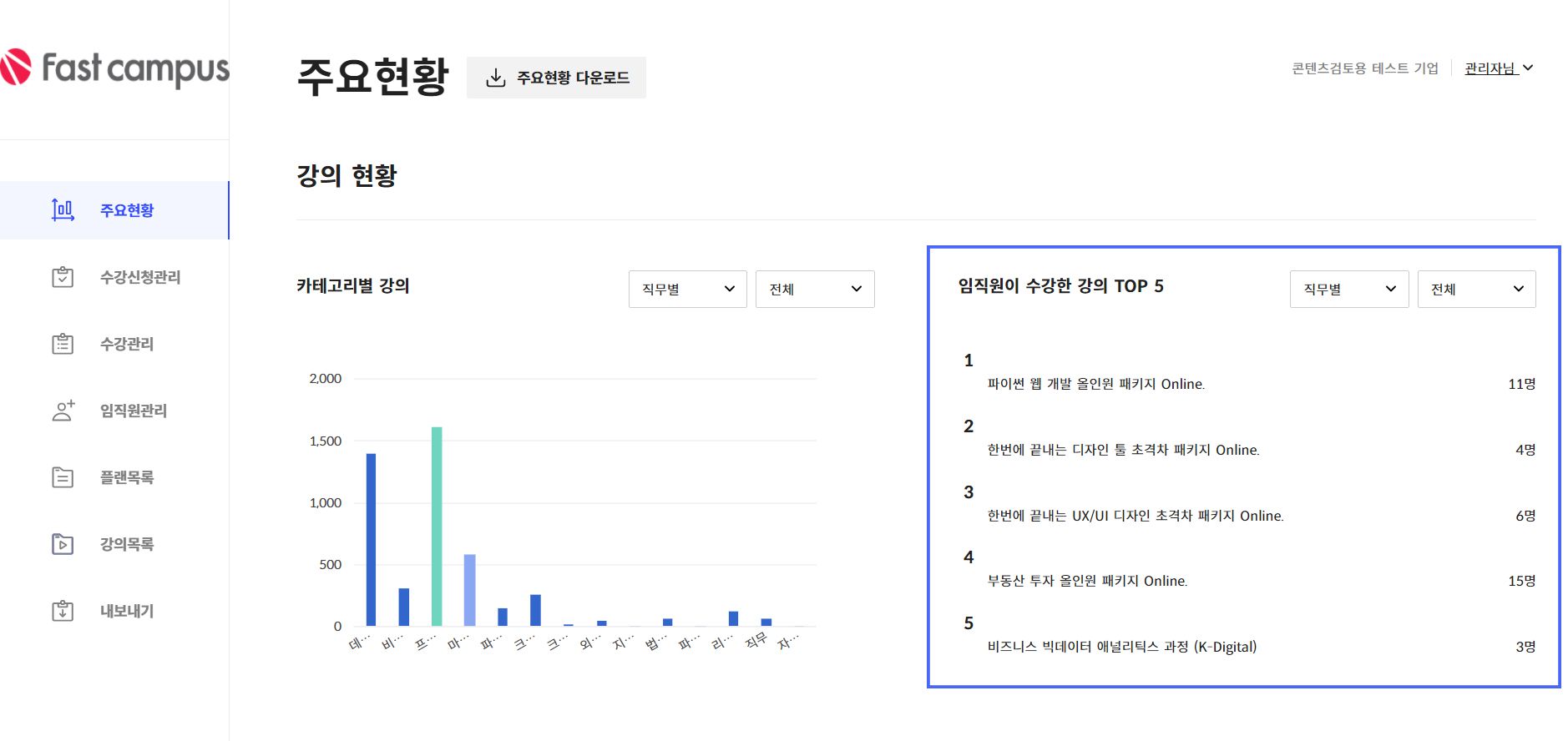Click the tall green bar in chart
The height and width of the screenshot is (741, 1568).
click(437, 526)
